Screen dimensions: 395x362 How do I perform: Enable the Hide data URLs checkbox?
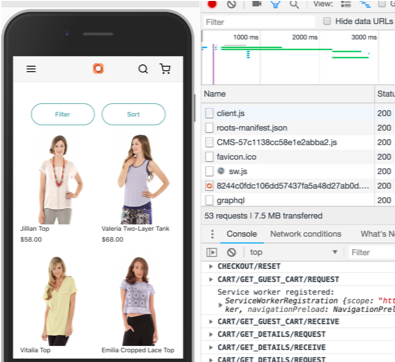tap(327, 21)
